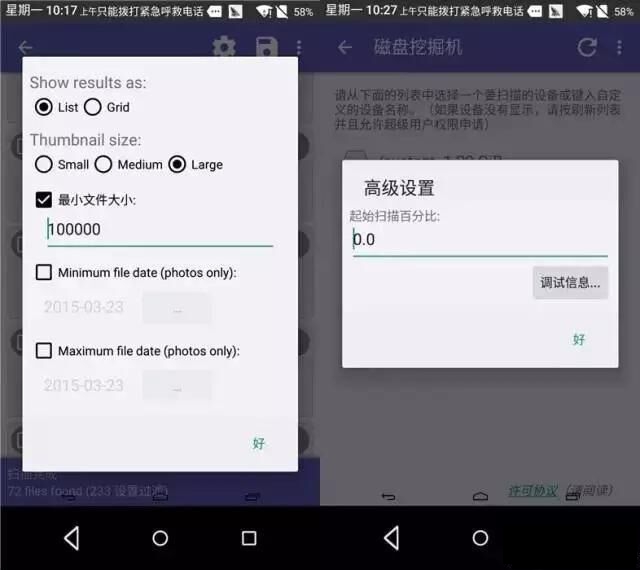Tap Wi-Fi status icon on left phone
Screen dimensions: 640x570
point(264,11)
